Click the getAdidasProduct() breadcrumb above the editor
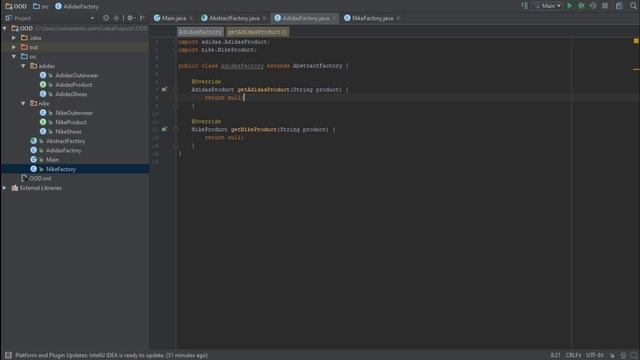Viewport: 640px width, 360px height. coord(257,32)
